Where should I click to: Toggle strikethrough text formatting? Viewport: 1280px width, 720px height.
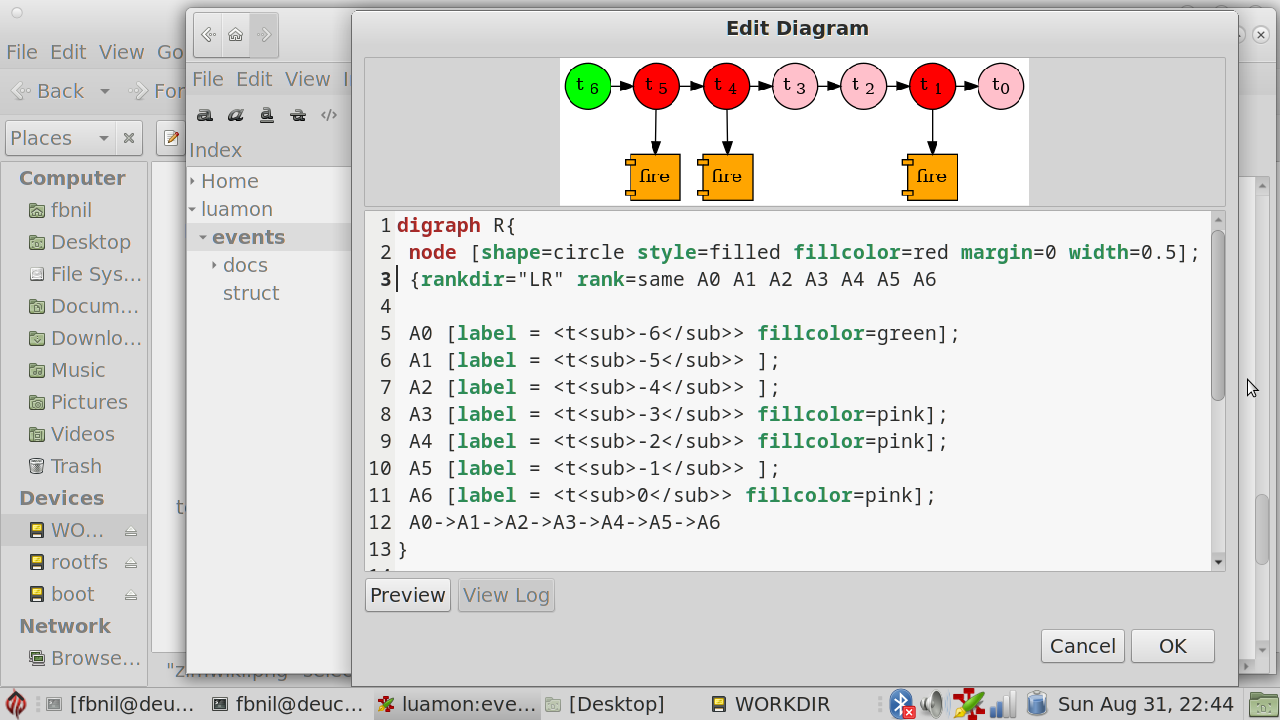298,115
